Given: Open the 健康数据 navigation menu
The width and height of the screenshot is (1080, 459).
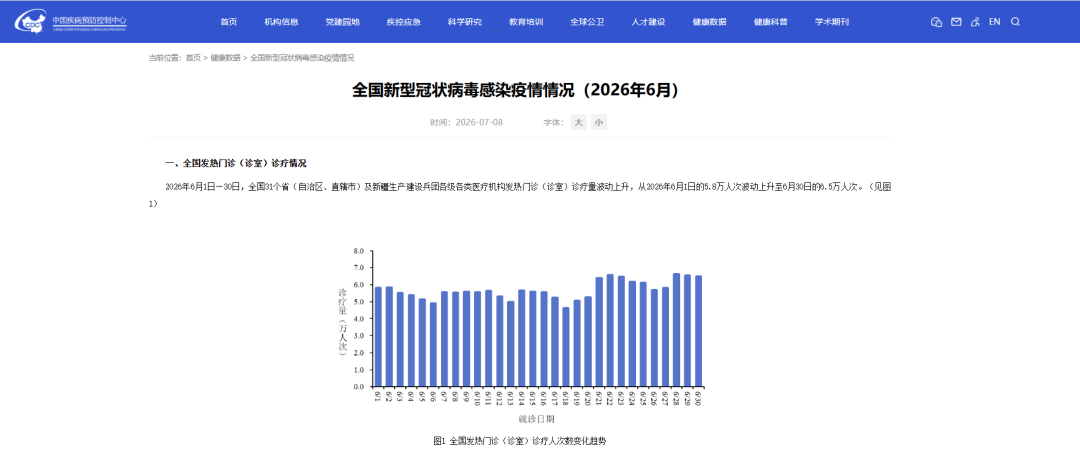Looking at the screenshot, I should (x=709, y=22).
